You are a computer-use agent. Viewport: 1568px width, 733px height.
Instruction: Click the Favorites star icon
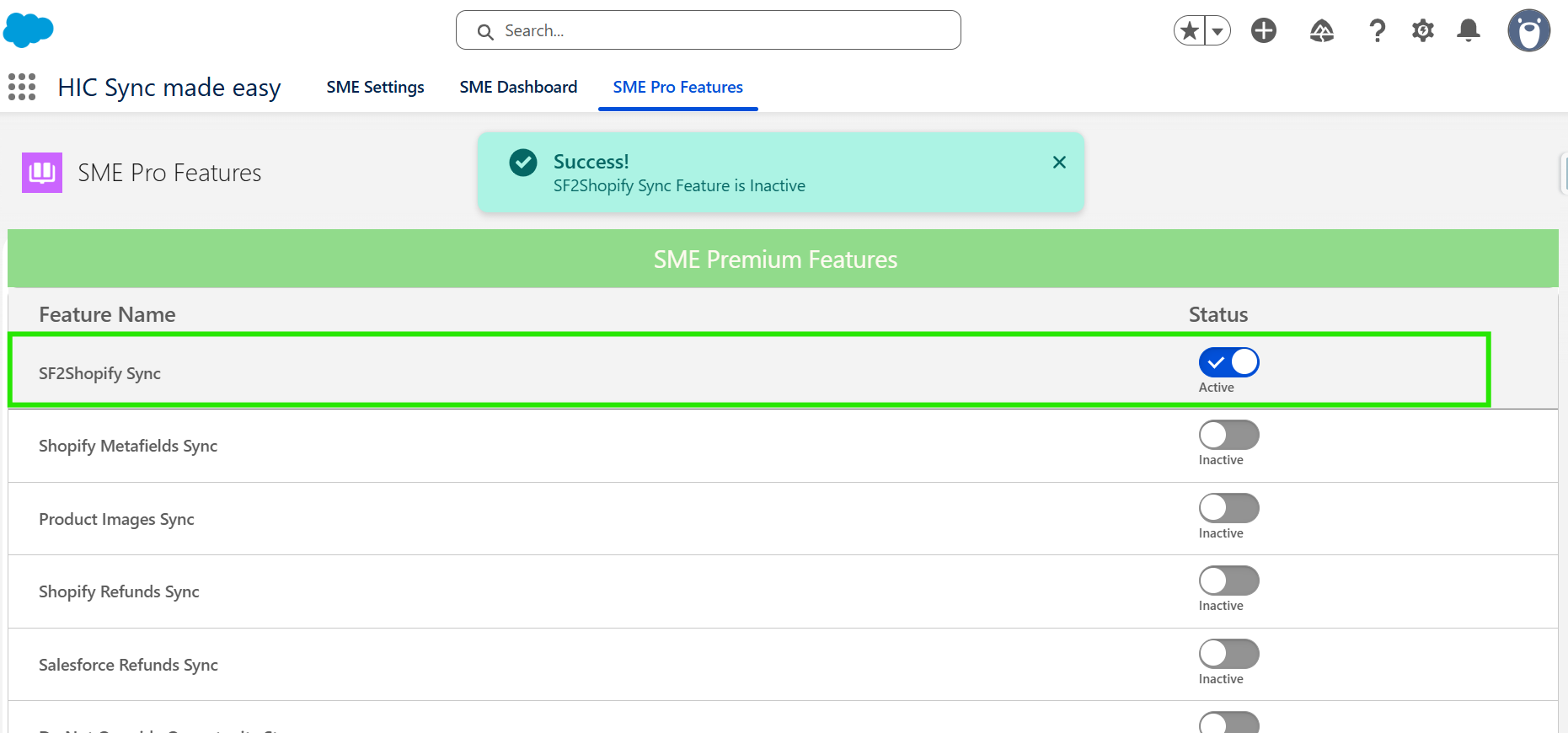(1190, 31)
